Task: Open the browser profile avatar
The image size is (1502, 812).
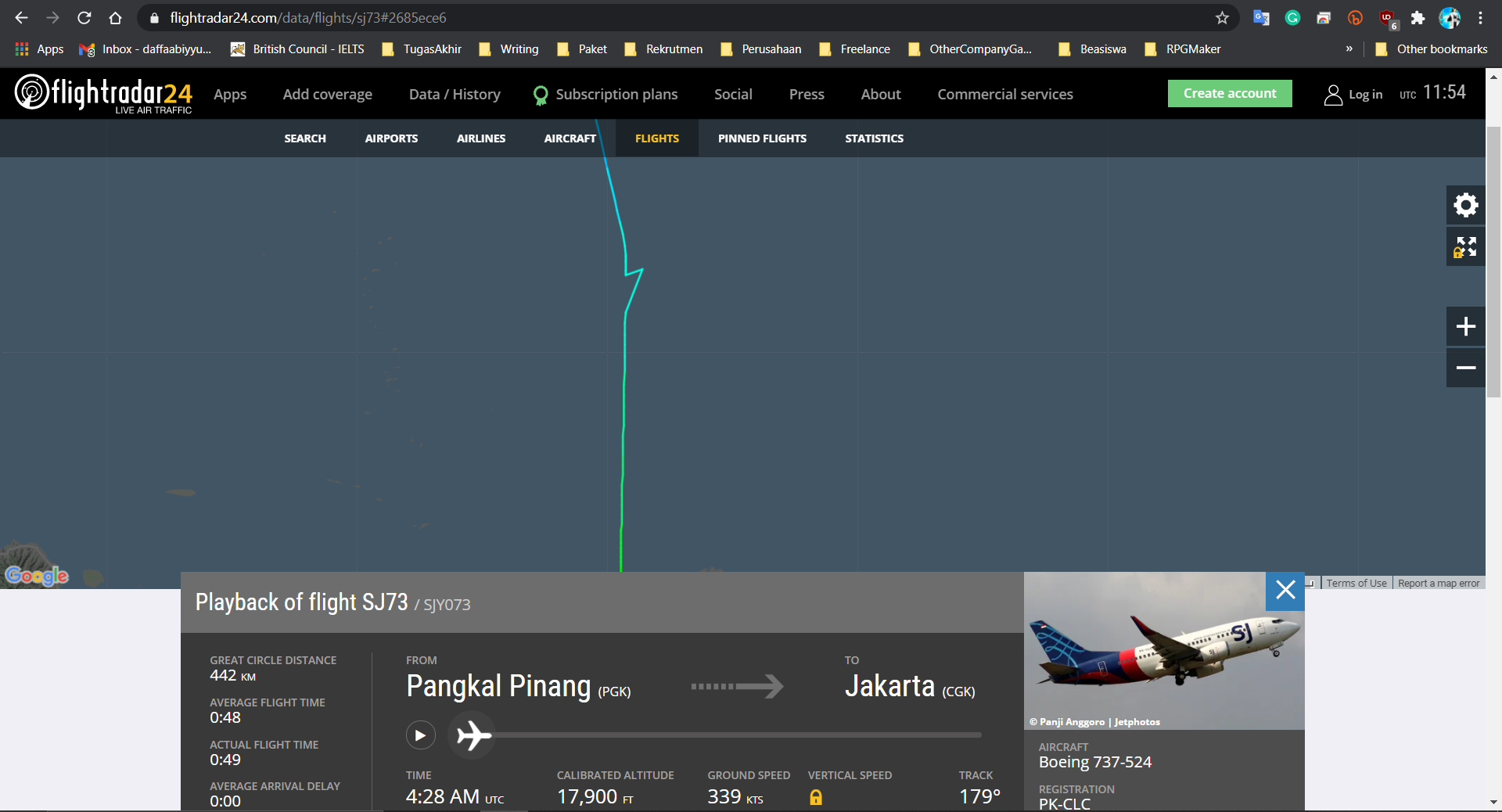Action: point(1450,17)
